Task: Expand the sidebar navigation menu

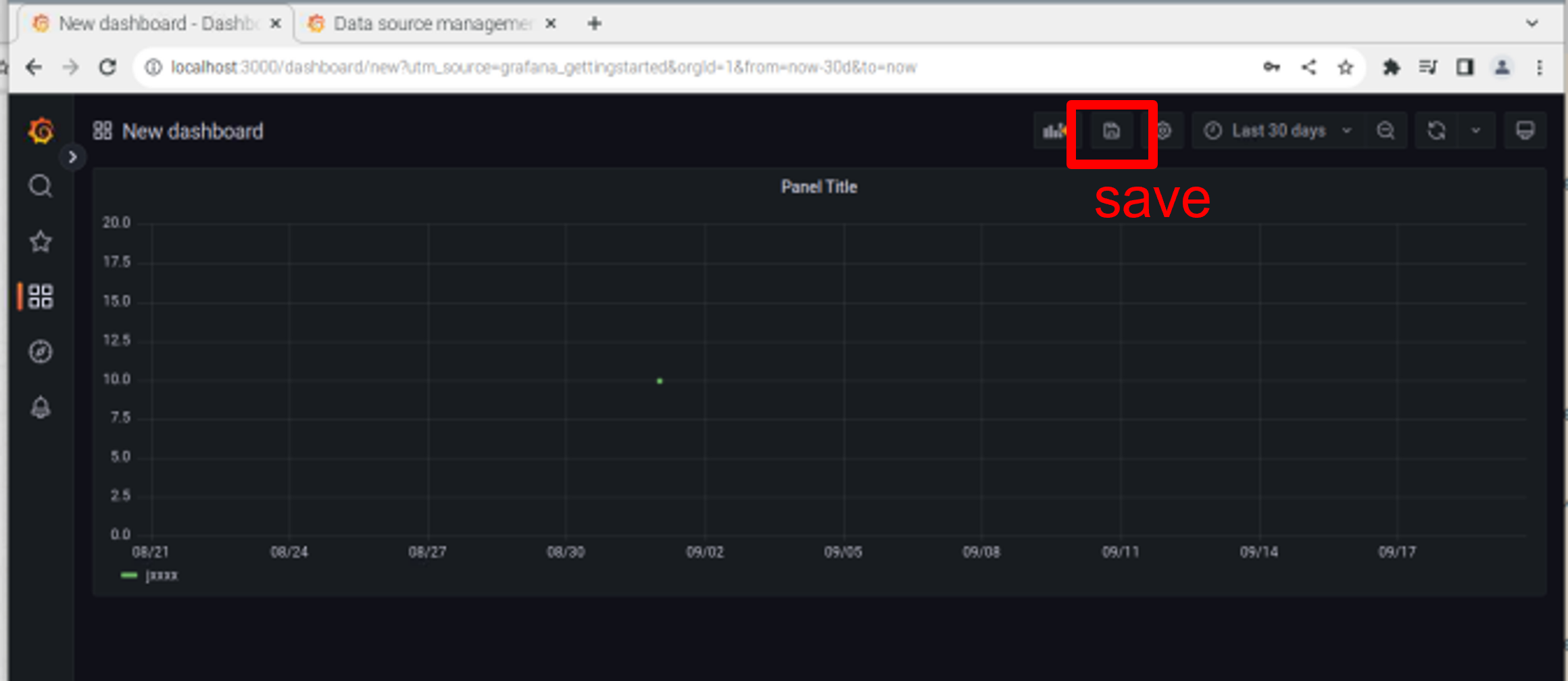Action: pyautogui.click(x=72, y=158)
